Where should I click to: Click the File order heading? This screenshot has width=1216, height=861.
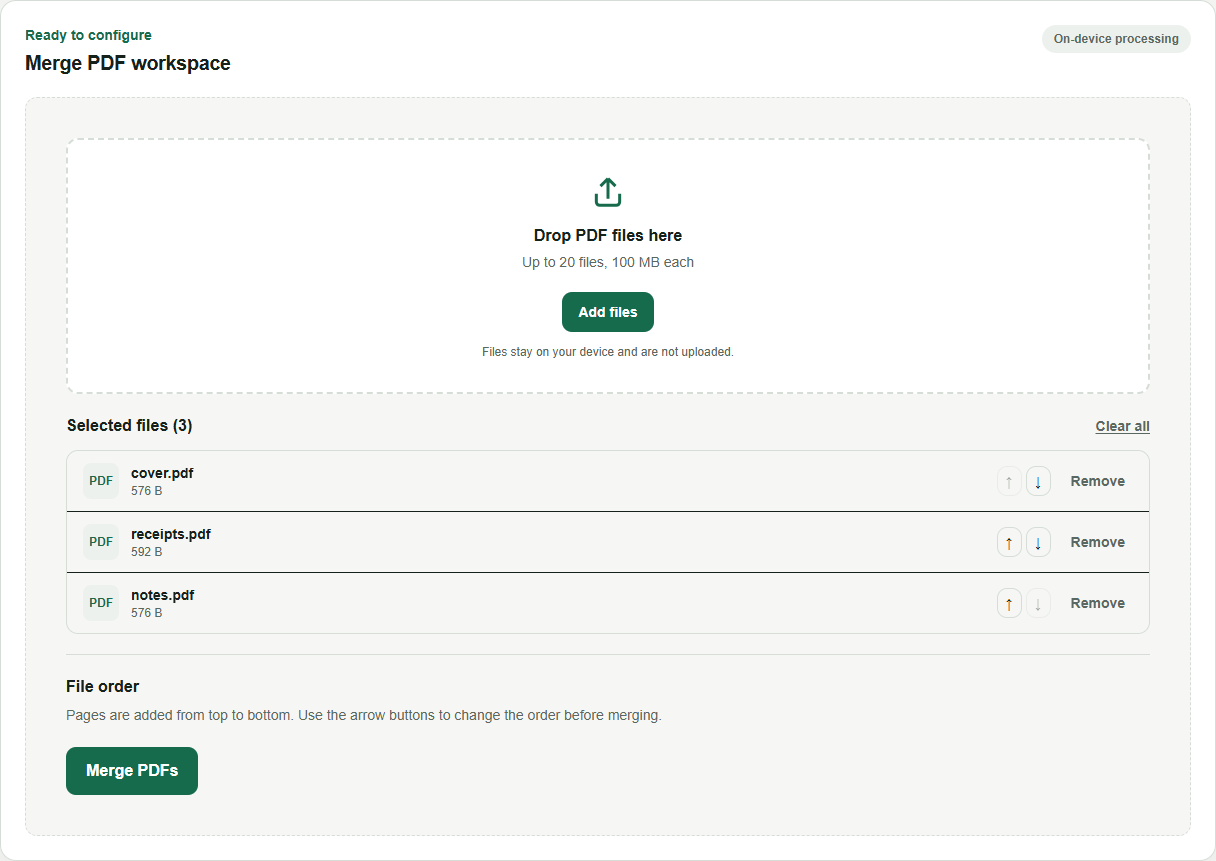coord(103,686)
